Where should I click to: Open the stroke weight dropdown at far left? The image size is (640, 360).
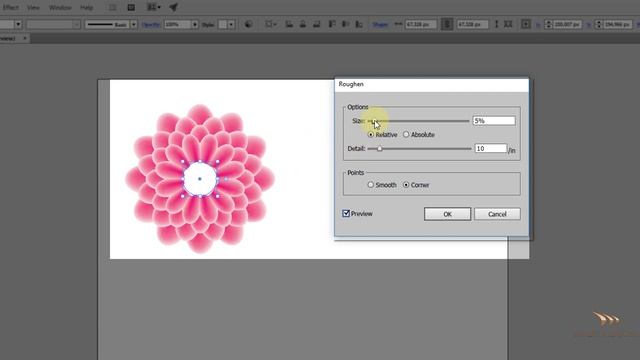point(18,24)
